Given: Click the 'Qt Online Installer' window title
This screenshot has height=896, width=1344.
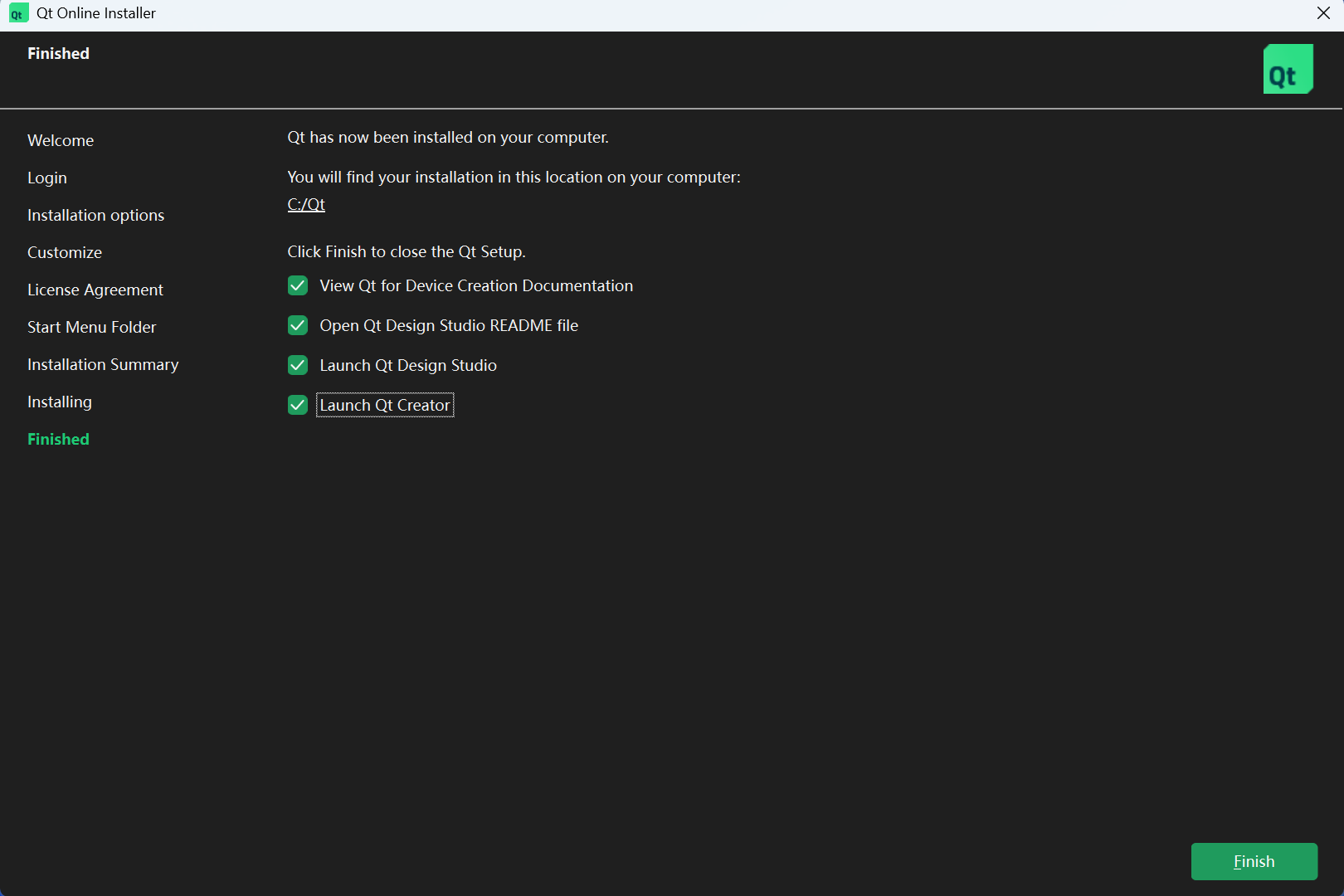Looking at the screenshot, I should pos(96,13).
